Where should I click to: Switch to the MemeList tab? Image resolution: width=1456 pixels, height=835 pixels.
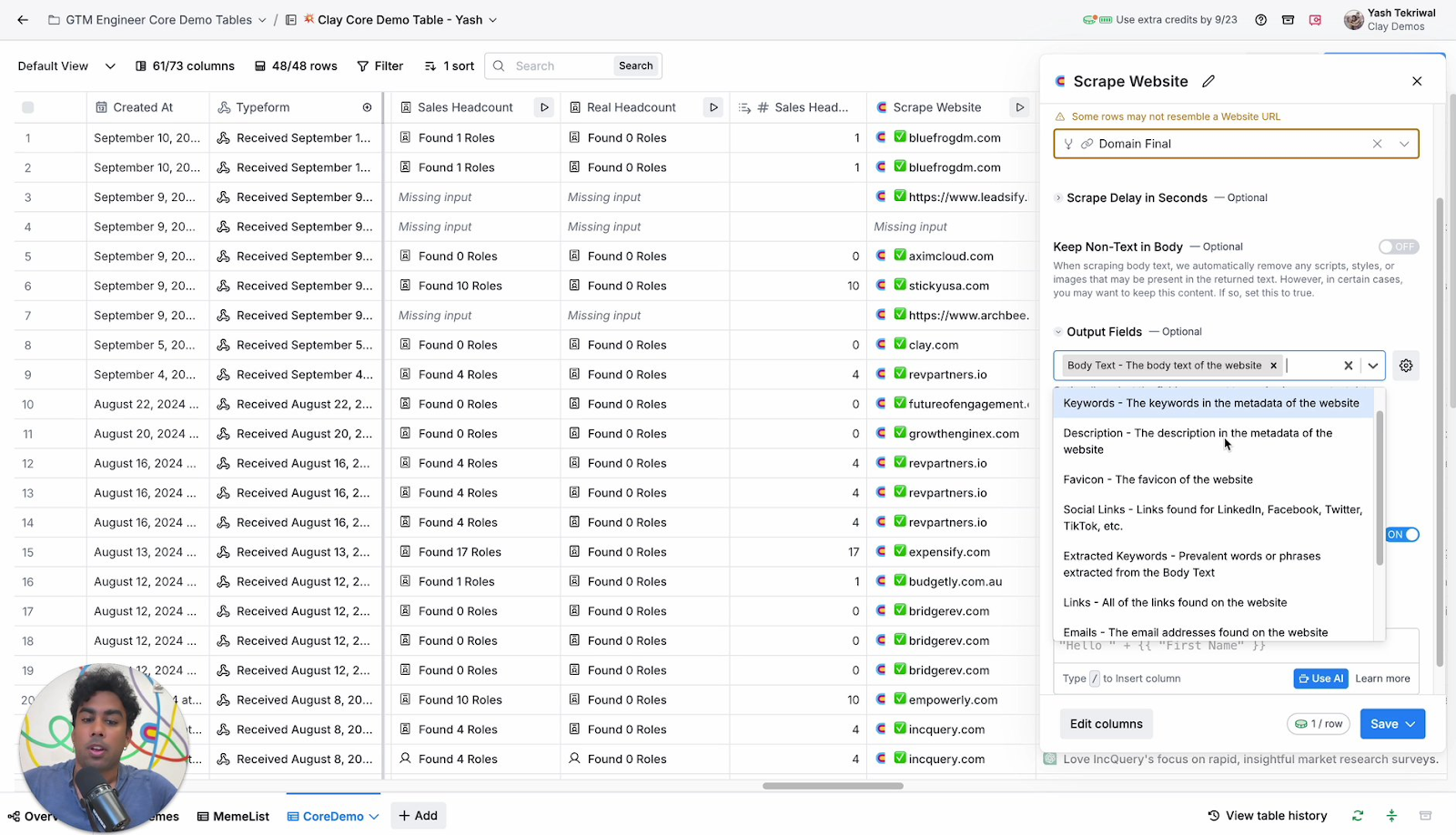click(x=233, y=817)
